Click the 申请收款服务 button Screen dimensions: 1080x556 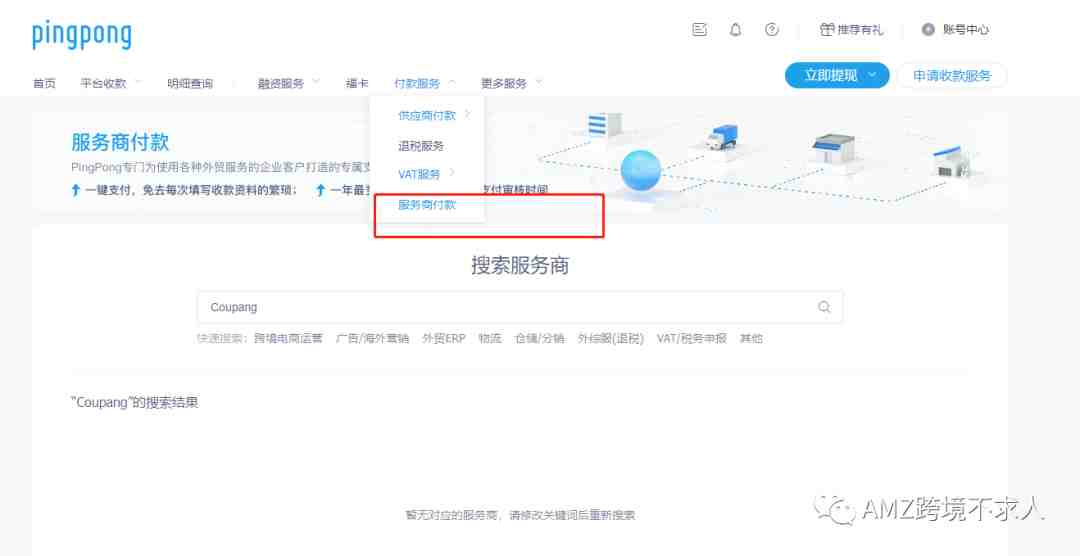click(952, 76)
